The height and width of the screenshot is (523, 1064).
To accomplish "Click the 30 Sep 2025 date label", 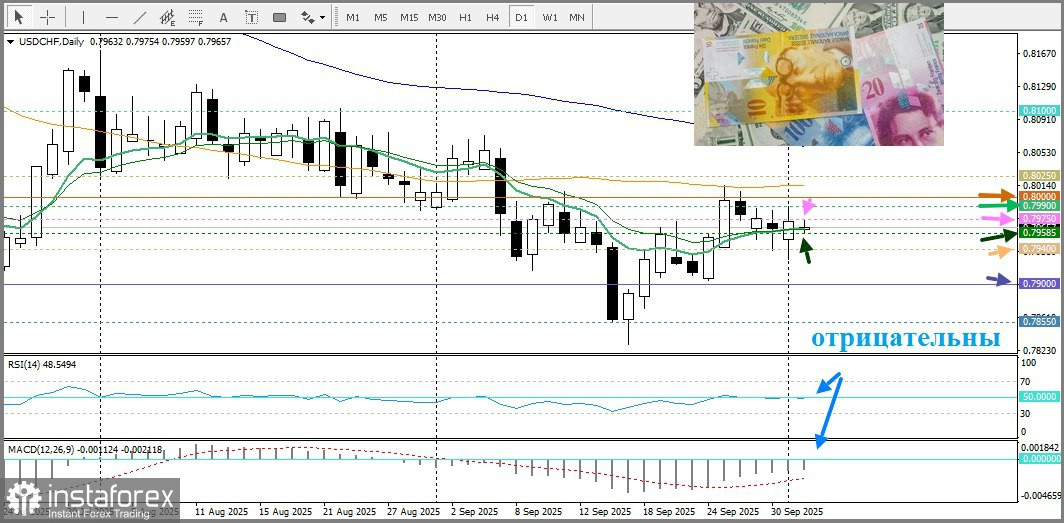I will click(799, 511).
